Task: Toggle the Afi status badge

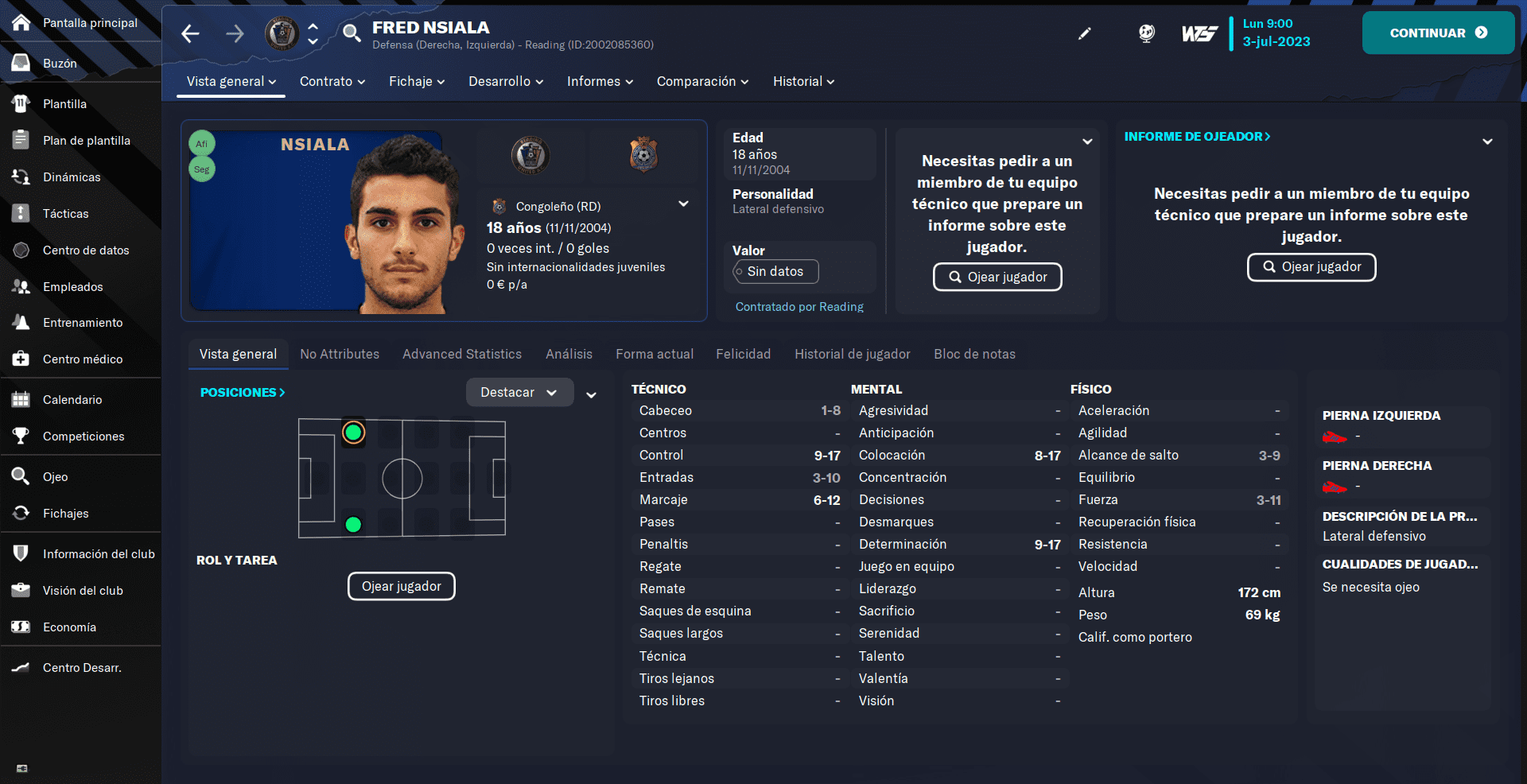Action: pos(202,144)
